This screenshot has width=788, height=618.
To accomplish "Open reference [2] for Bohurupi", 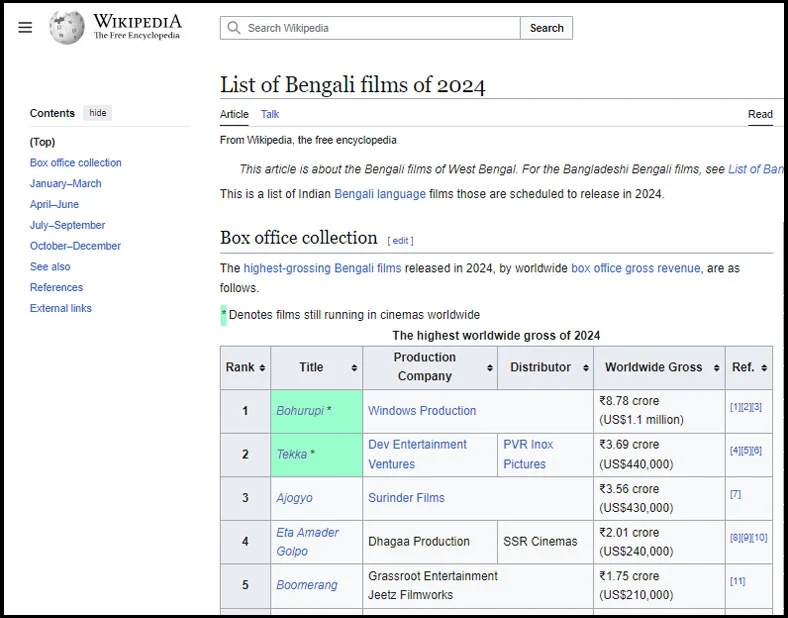I will coord(746,407).
